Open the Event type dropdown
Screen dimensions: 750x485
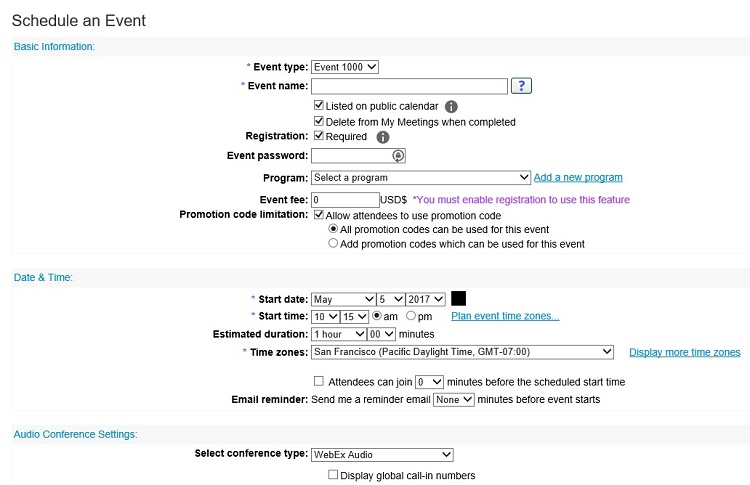click(345, 67)
